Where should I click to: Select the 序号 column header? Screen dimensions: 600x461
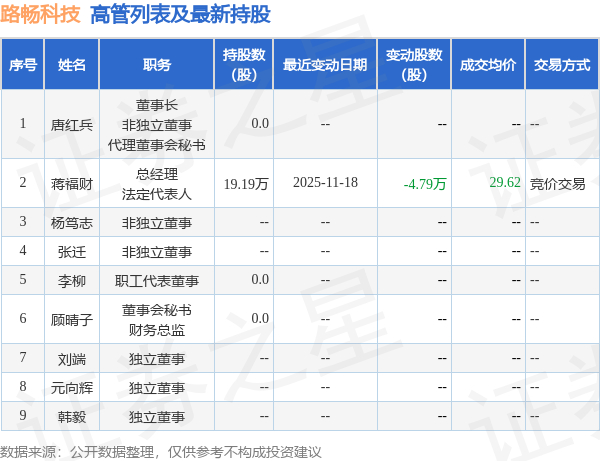click(23, 65)
